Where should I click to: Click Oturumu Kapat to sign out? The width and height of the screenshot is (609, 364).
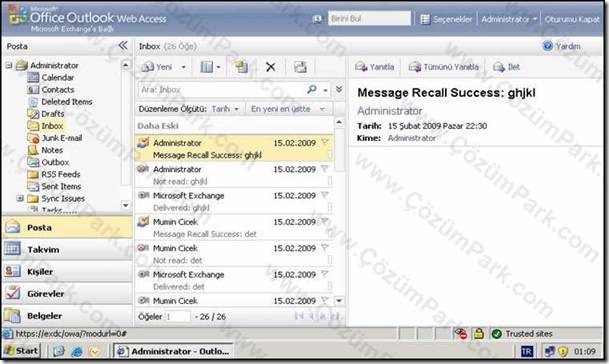pyautogui.click(x=572, y=19)
